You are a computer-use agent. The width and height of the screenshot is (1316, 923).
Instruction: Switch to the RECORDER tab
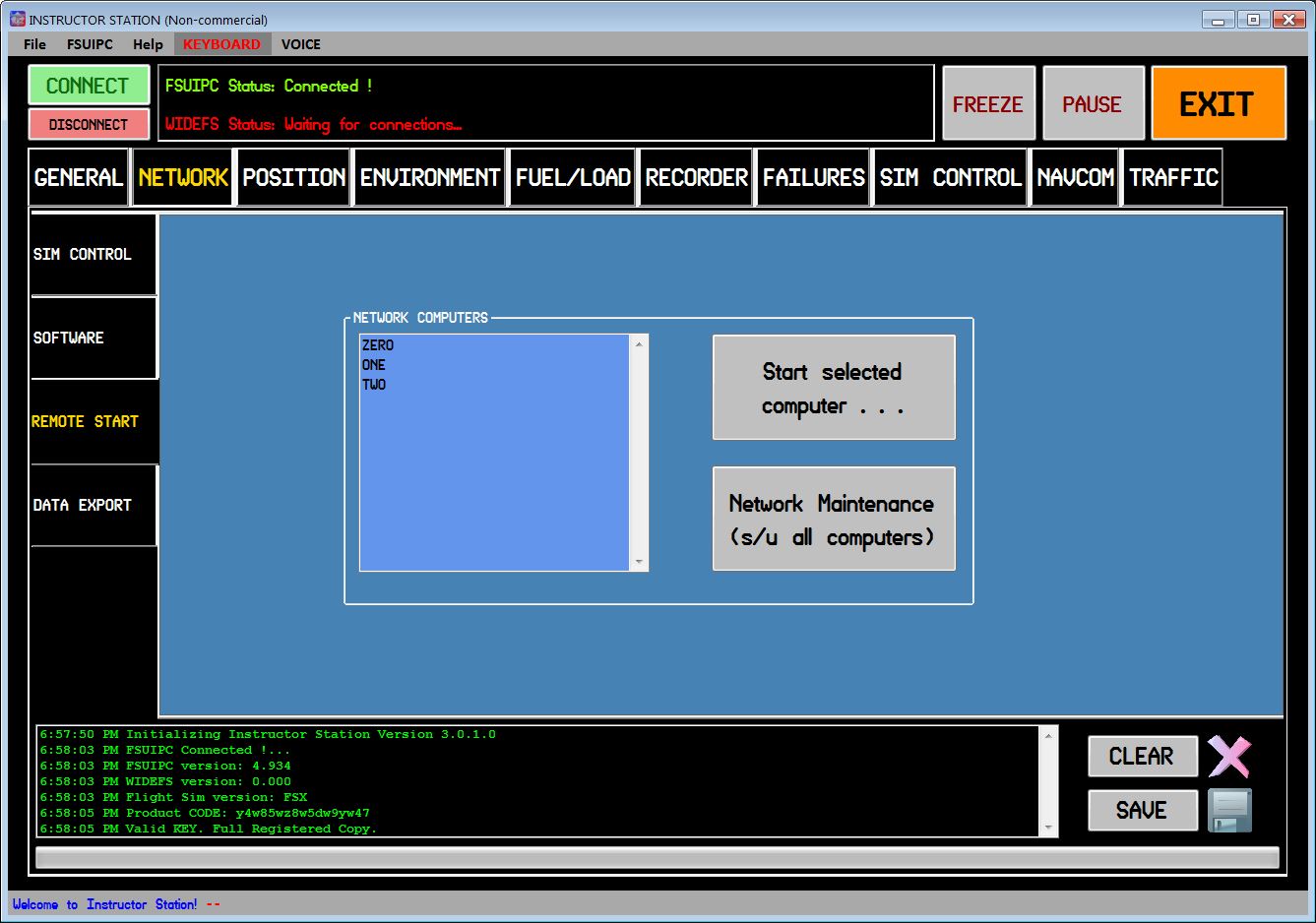click(x=697, y=177)
